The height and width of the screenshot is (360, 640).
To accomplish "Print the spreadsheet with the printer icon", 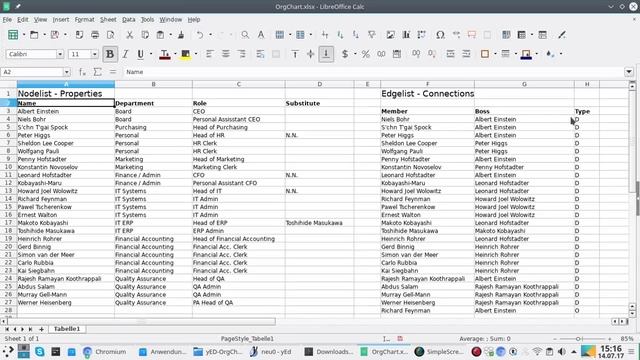I will (x=95, y=35).
